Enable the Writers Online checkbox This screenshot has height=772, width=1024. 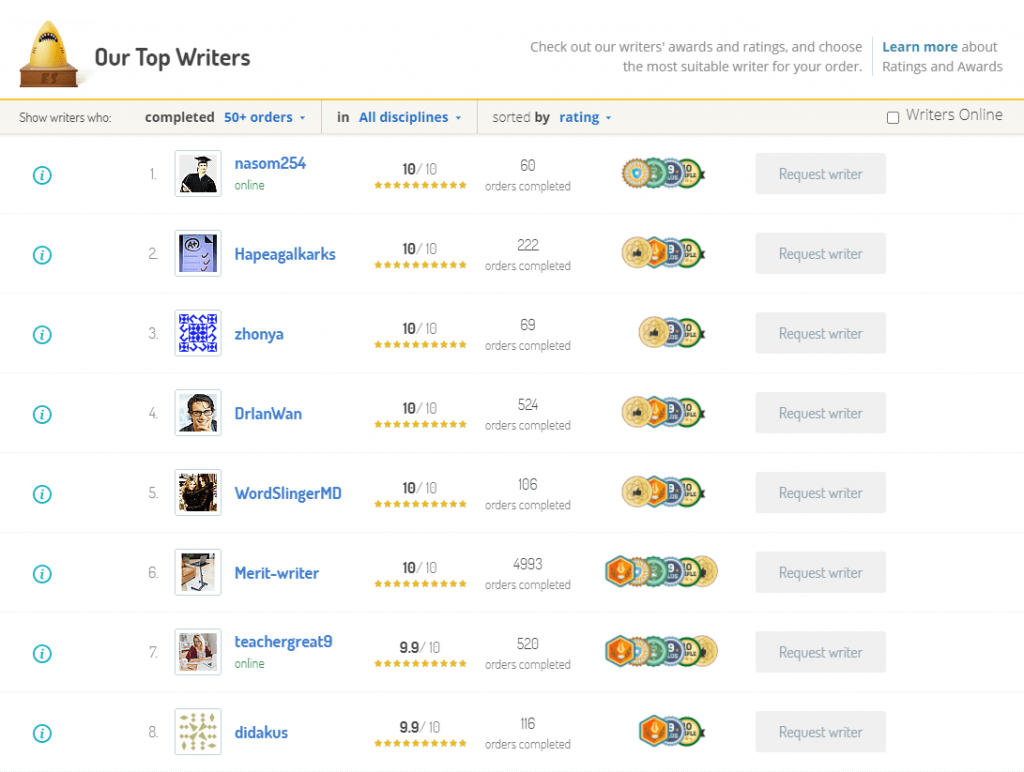coord(893,118)
